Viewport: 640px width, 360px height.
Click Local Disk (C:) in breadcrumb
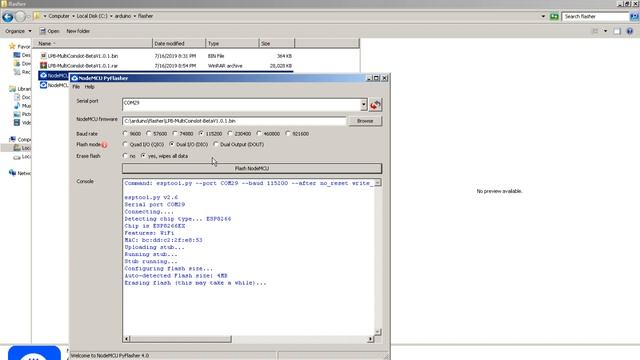(x=92, y=16)
